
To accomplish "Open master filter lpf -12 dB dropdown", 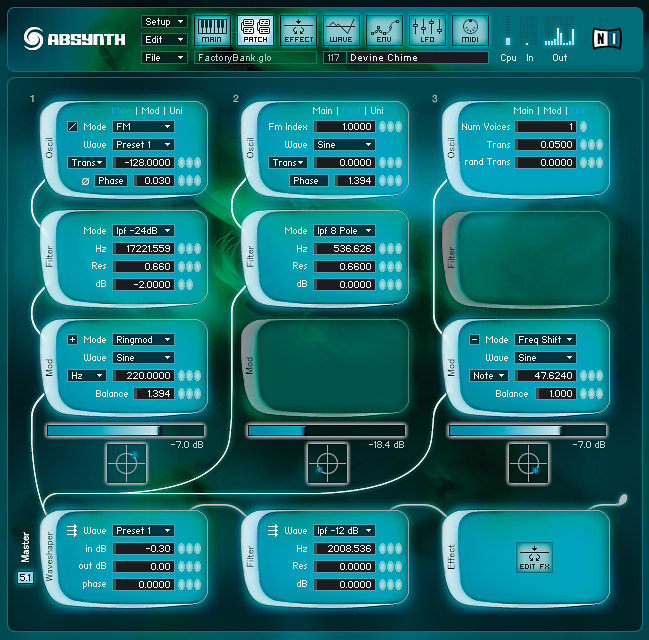I will (344, 530).
